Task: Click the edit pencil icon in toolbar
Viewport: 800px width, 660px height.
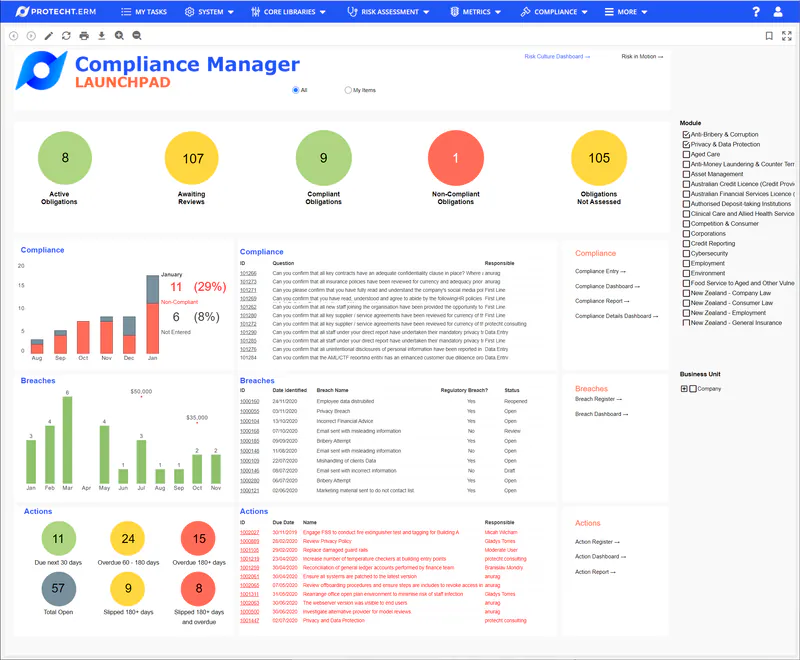Action: [49, 35]
